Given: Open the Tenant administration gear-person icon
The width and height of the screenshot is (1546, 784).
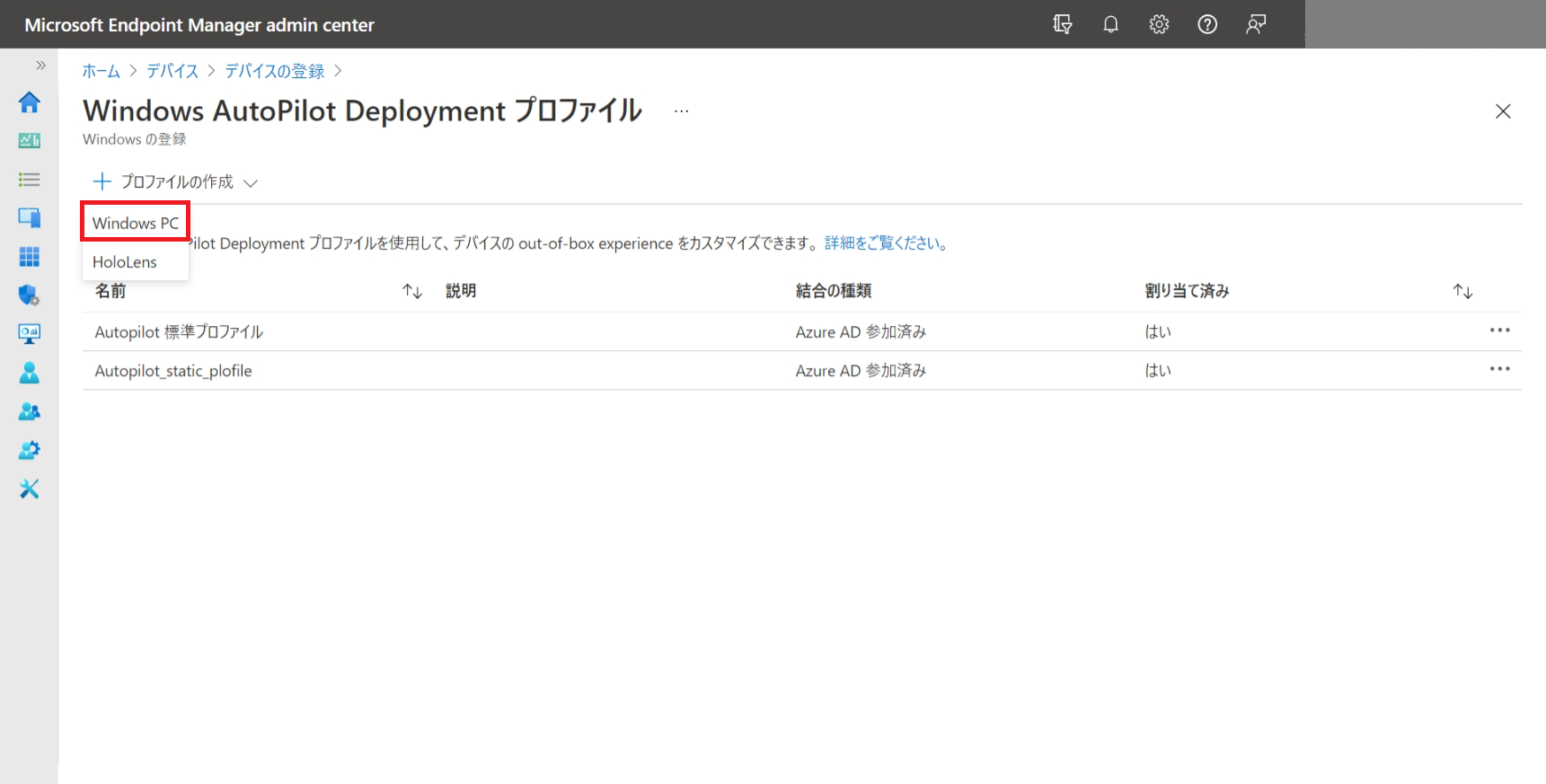Looking at the screenshot, I should tap(29, 450).
